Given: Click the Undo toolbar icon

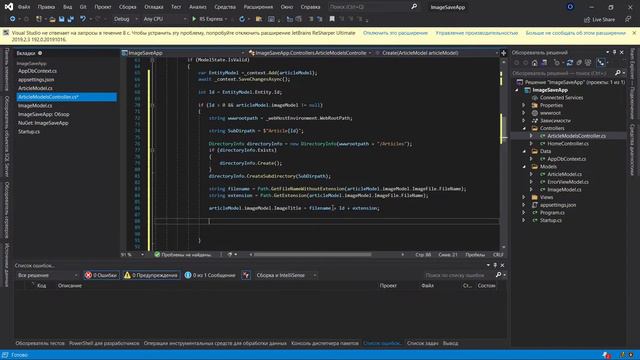Looking at the screenshot, I should pos(83,19).
